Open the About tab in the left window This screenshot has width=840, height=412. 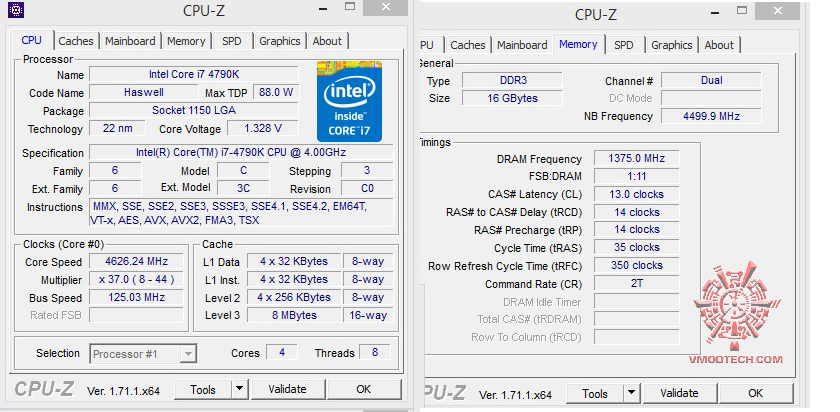point(327,41)
